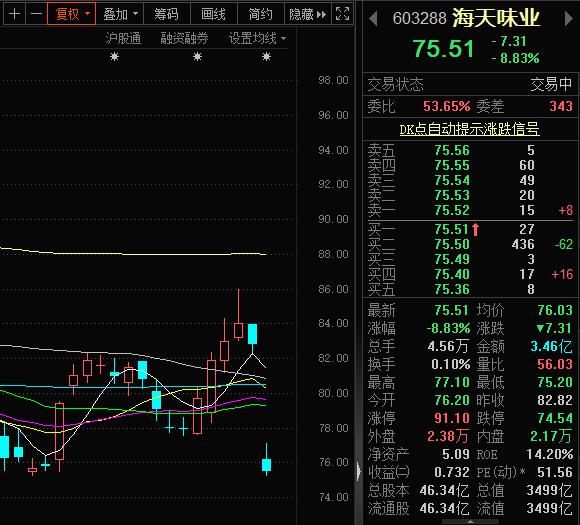The image size is (580, 525).
Task: Toggle the full-screen chart icon
Action: pos(342,14)
